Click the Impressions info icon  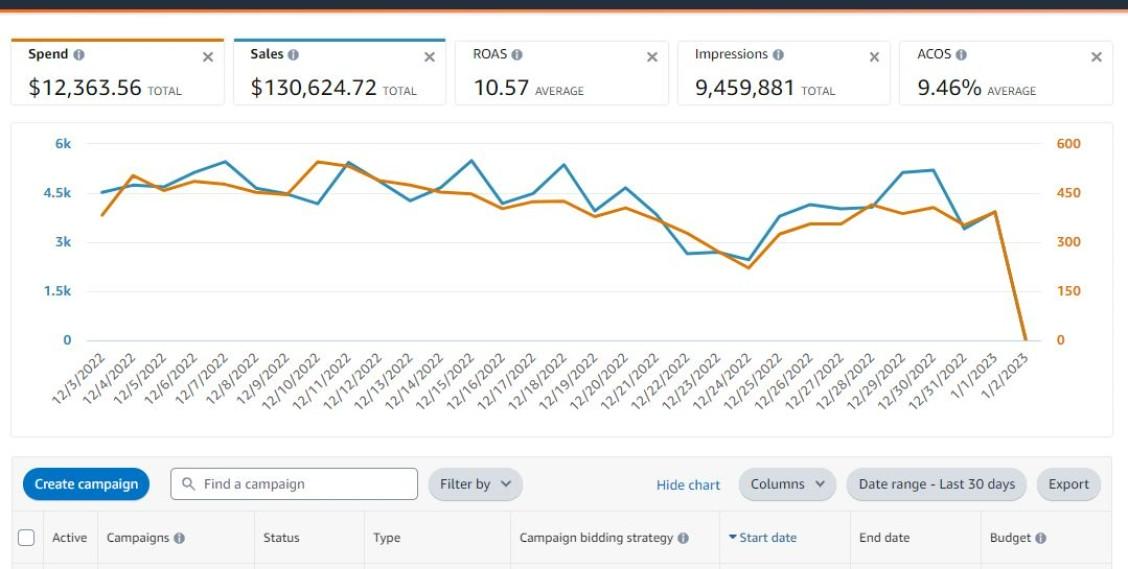click(778, 55)
